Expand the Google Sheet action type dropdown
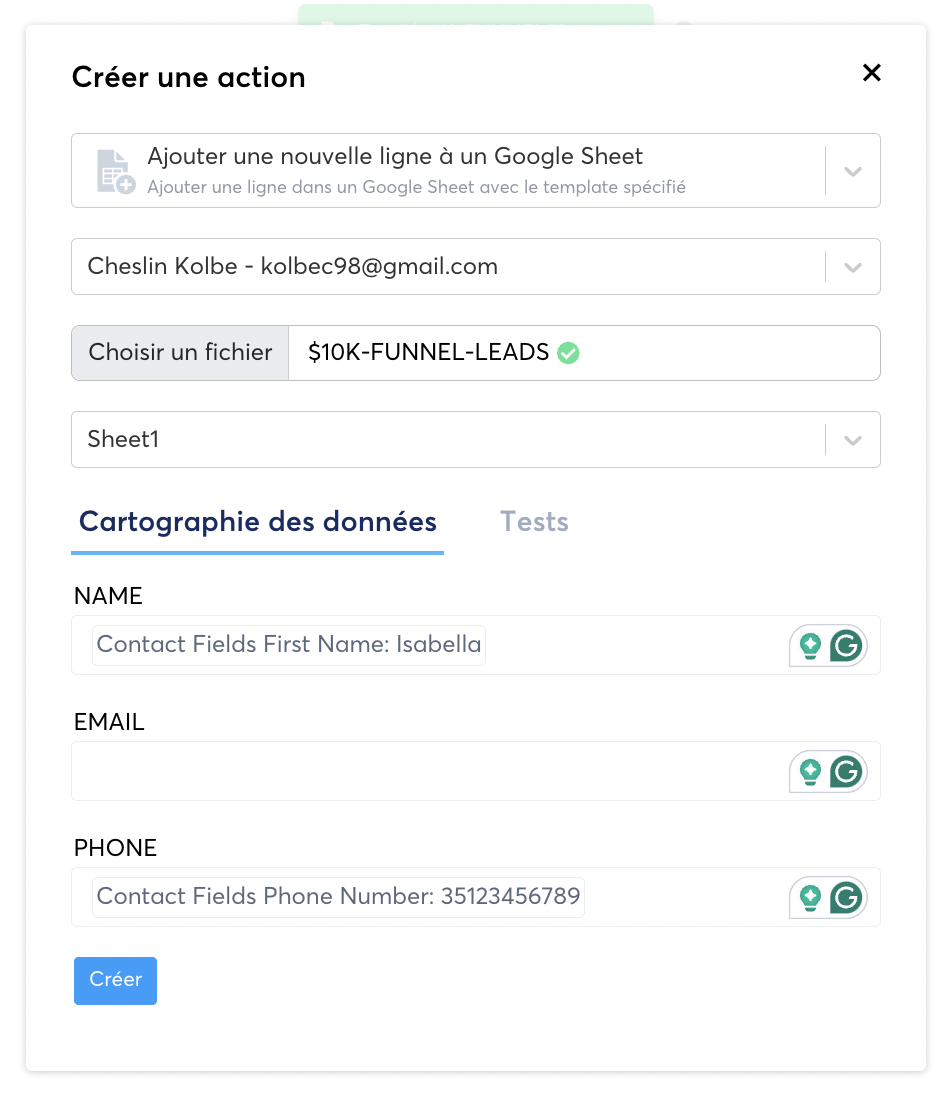 853,171
